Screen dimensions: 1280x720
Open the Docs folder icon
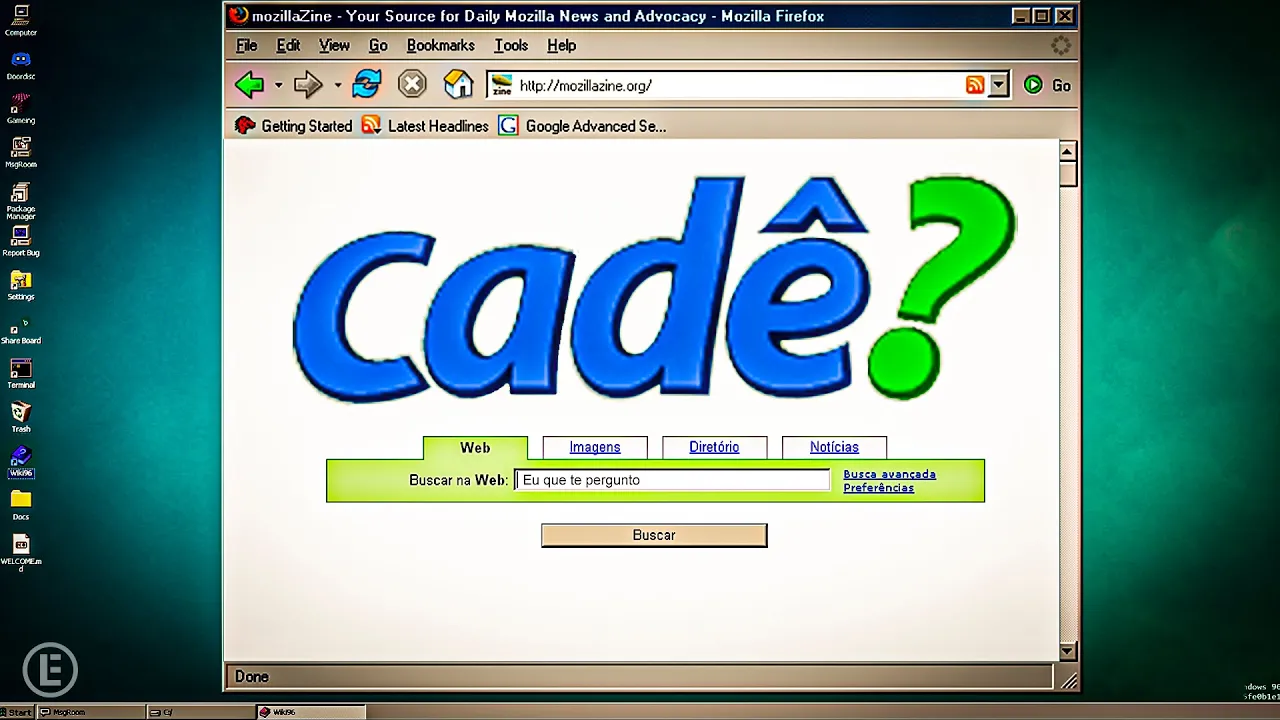(21, 505)
